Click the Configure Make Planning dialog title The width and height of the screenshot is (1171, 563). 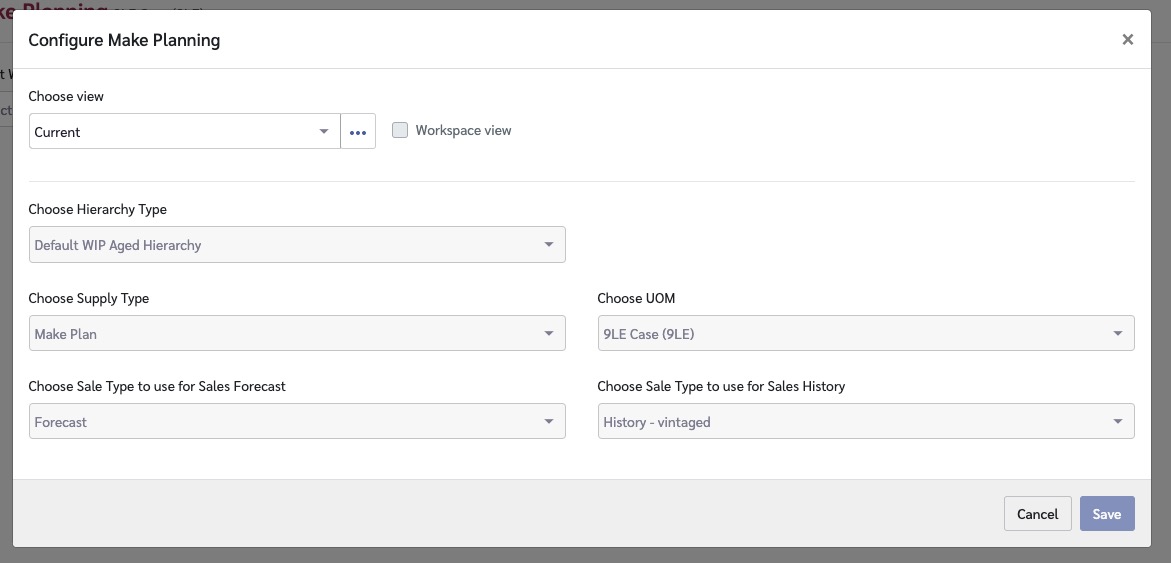click(124, 40)
